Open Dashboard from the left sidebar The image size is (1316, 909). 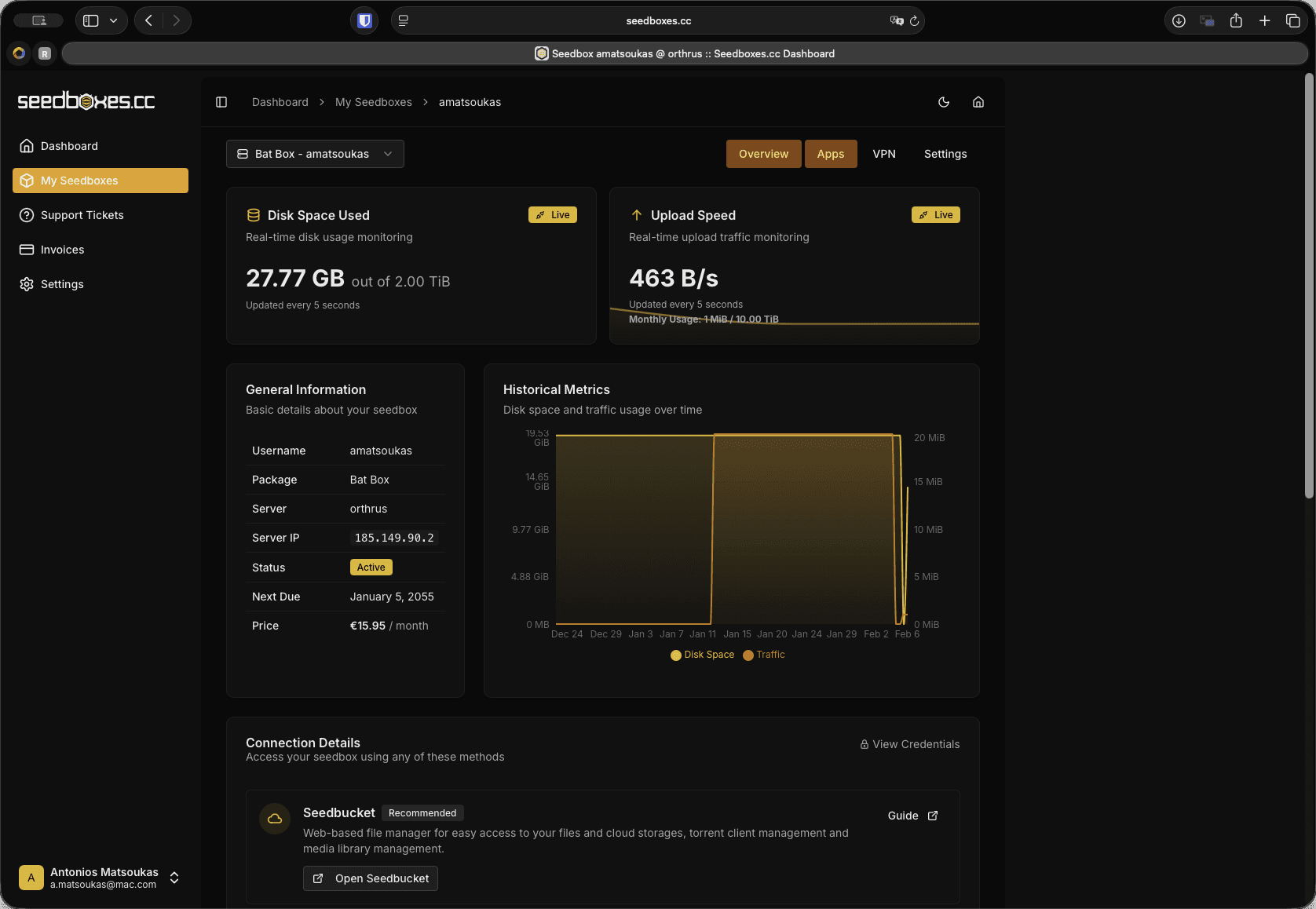pyautogui.click(x=101, y=146)
